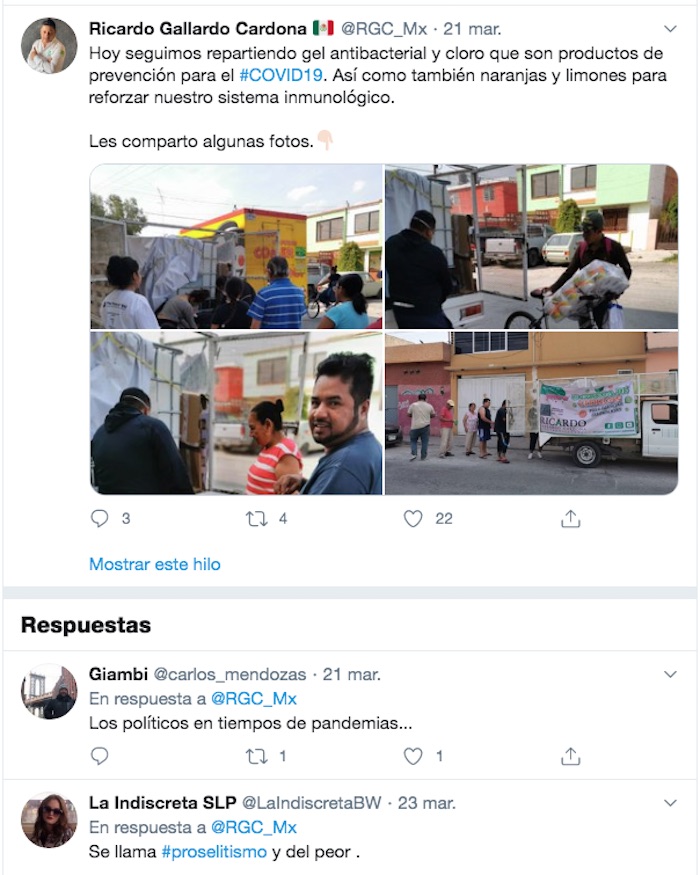
Task: Open the Giambi username
Action: [x=118, y=674]
